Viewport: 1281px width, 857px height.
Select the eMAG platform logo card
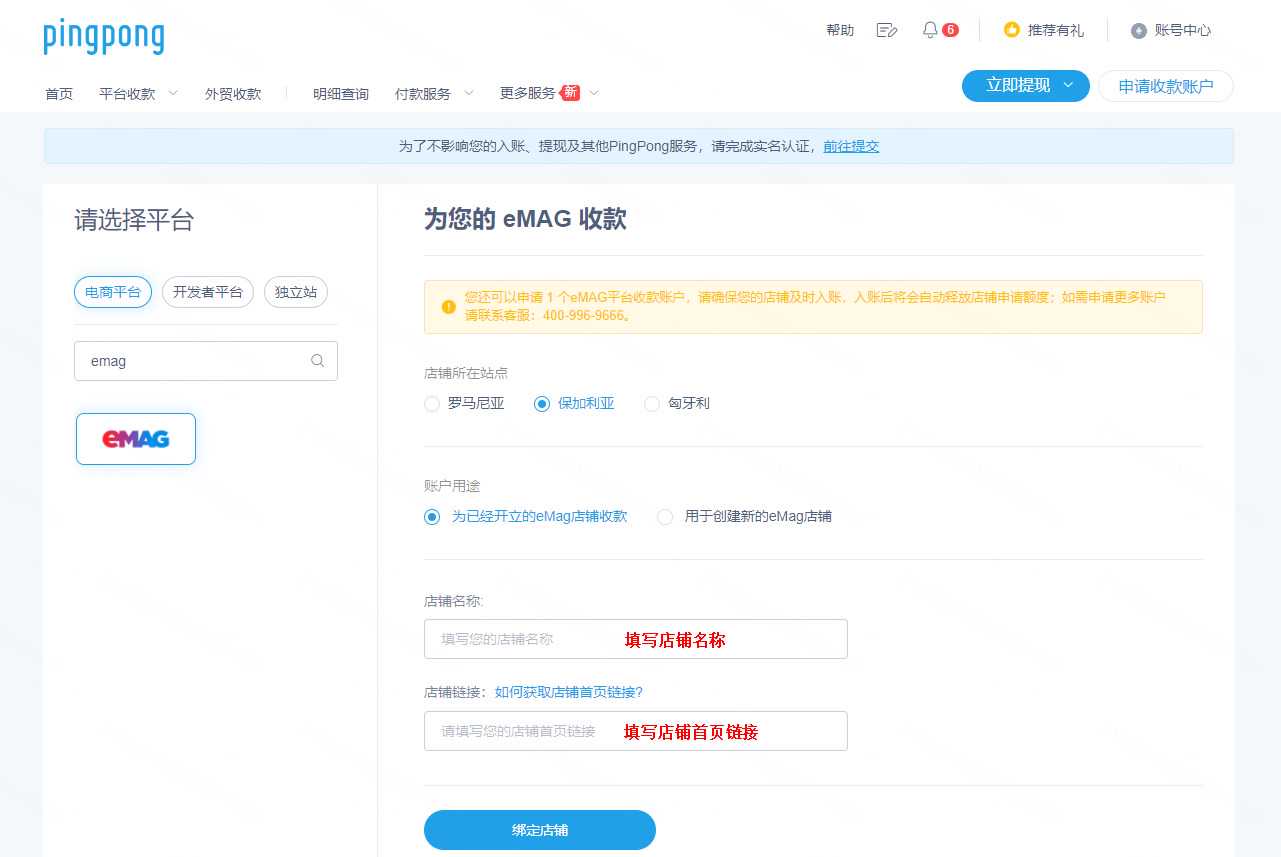pyautogui.click(x=136, y=439)
